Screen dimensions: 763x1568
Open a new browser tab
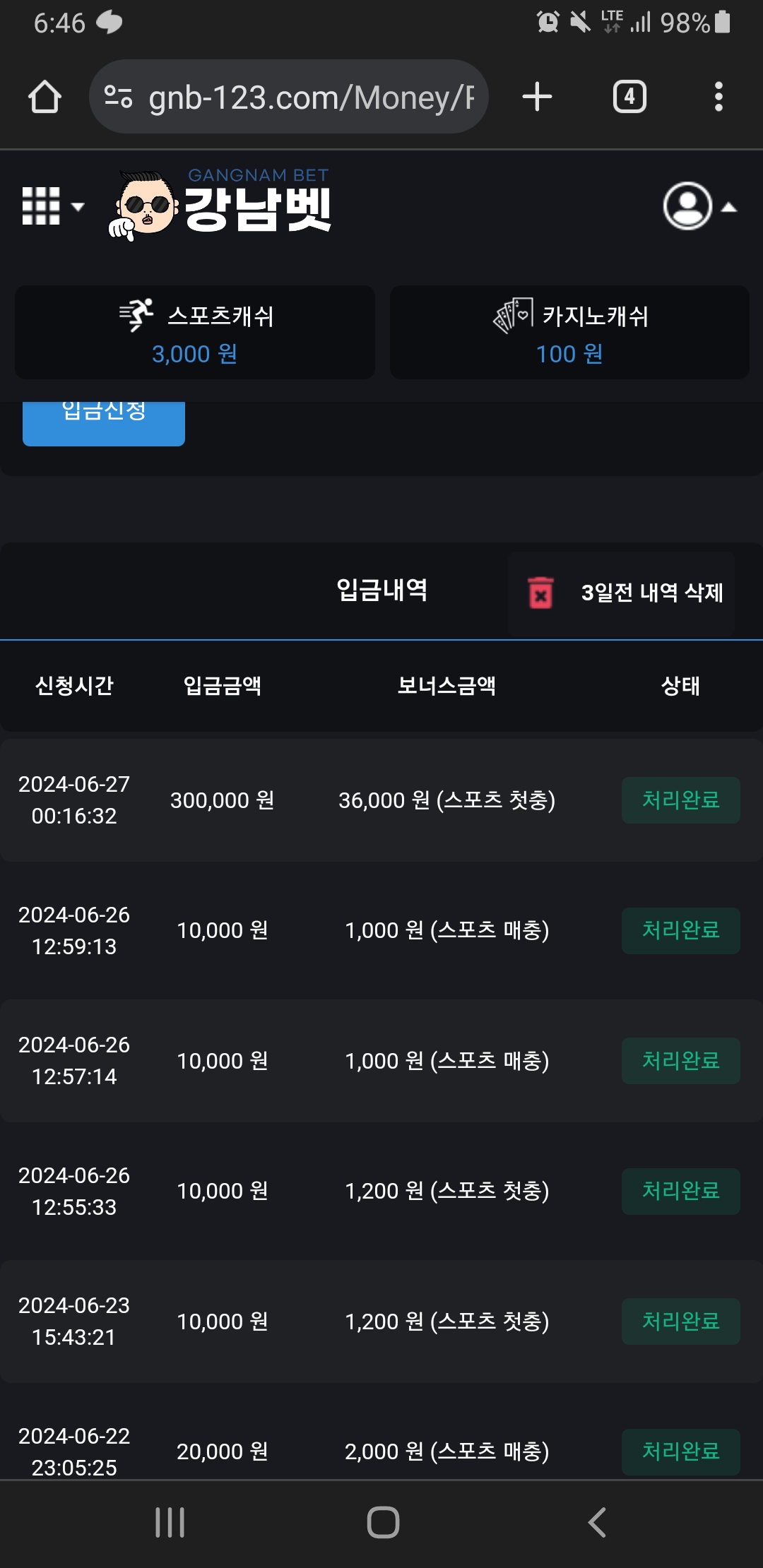pyautogui.click(x=537, y=97)
